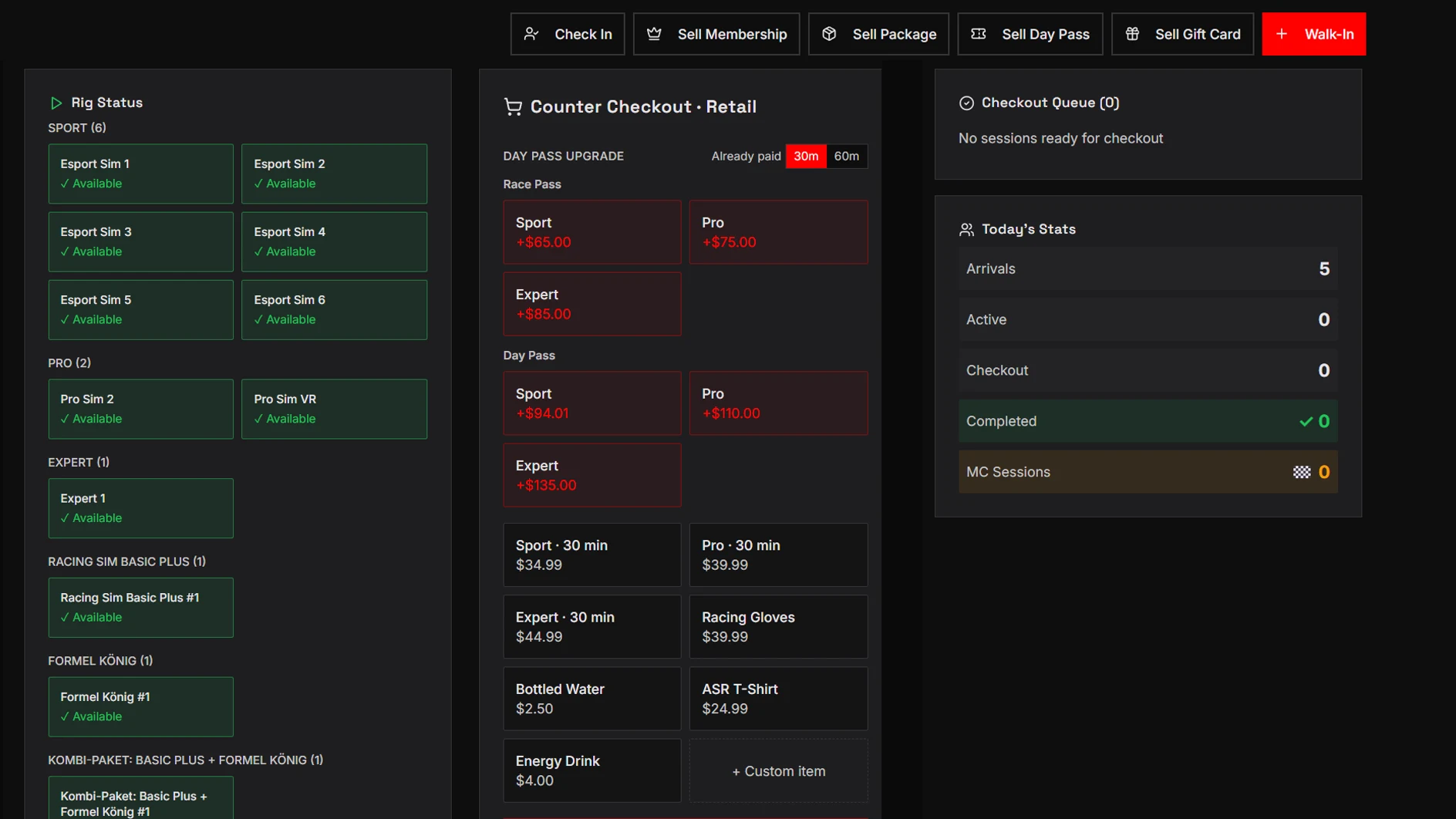
Task: Select Pro Sim VR rig
Action: coord(334,409)
